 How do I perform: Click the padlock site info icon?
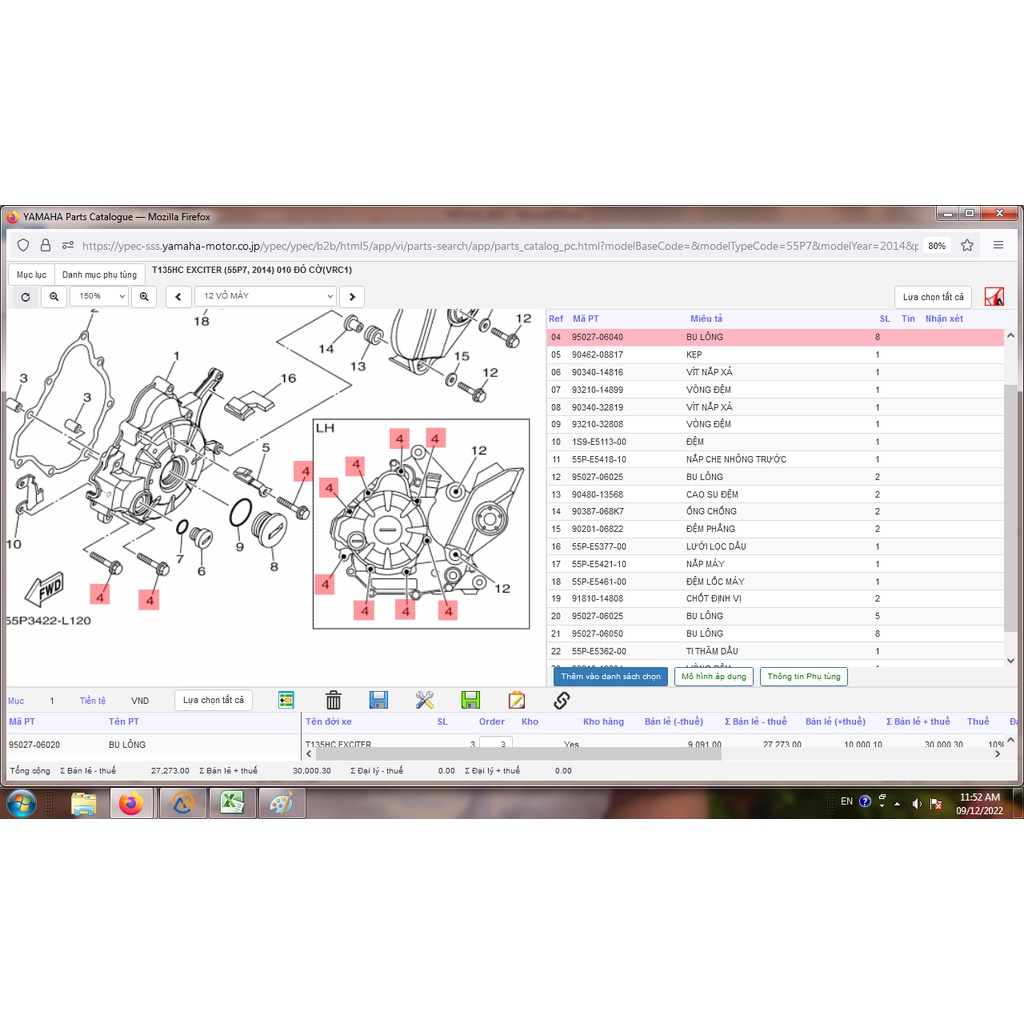pos(45,246)
